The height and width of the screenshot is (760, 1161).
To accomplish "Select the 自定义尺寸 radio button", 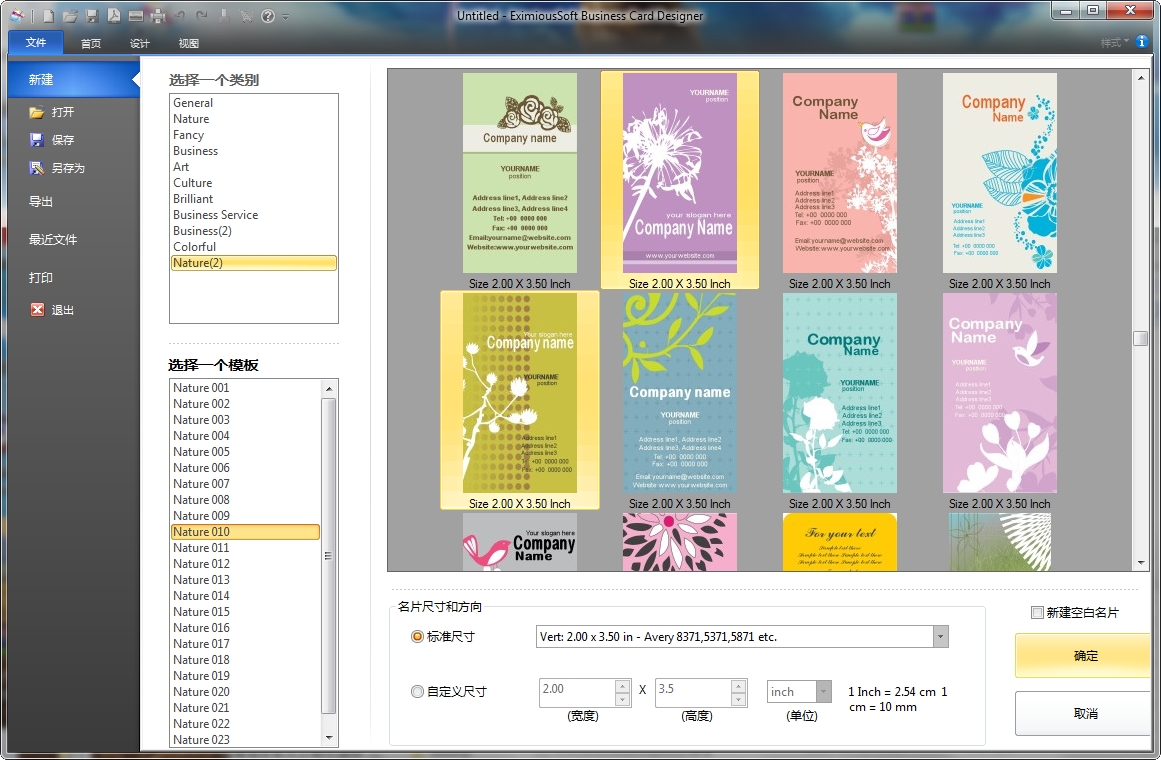I will (418, 691).
